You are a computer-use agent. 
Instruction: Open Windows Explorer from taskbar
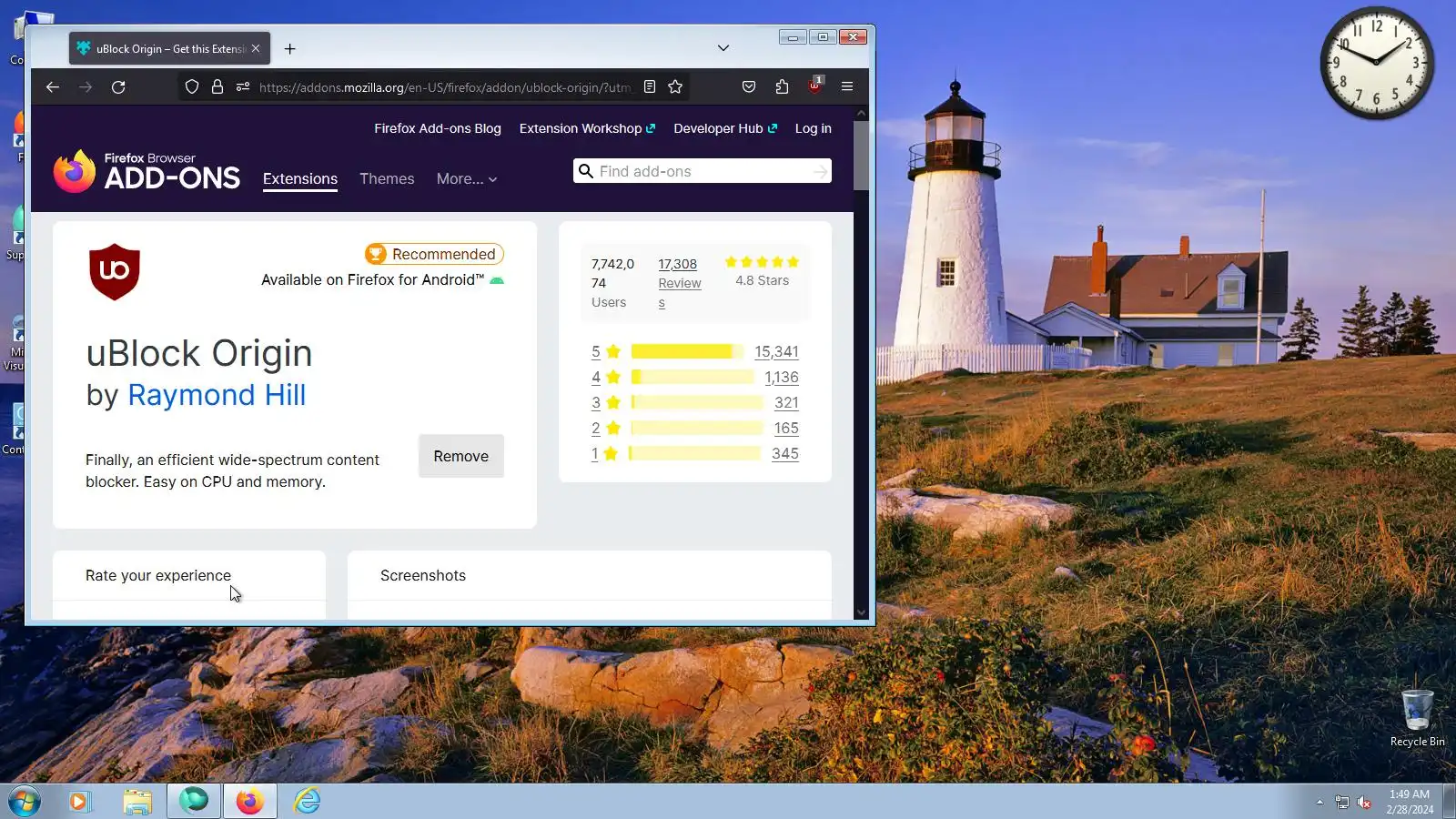coord(137,802)
